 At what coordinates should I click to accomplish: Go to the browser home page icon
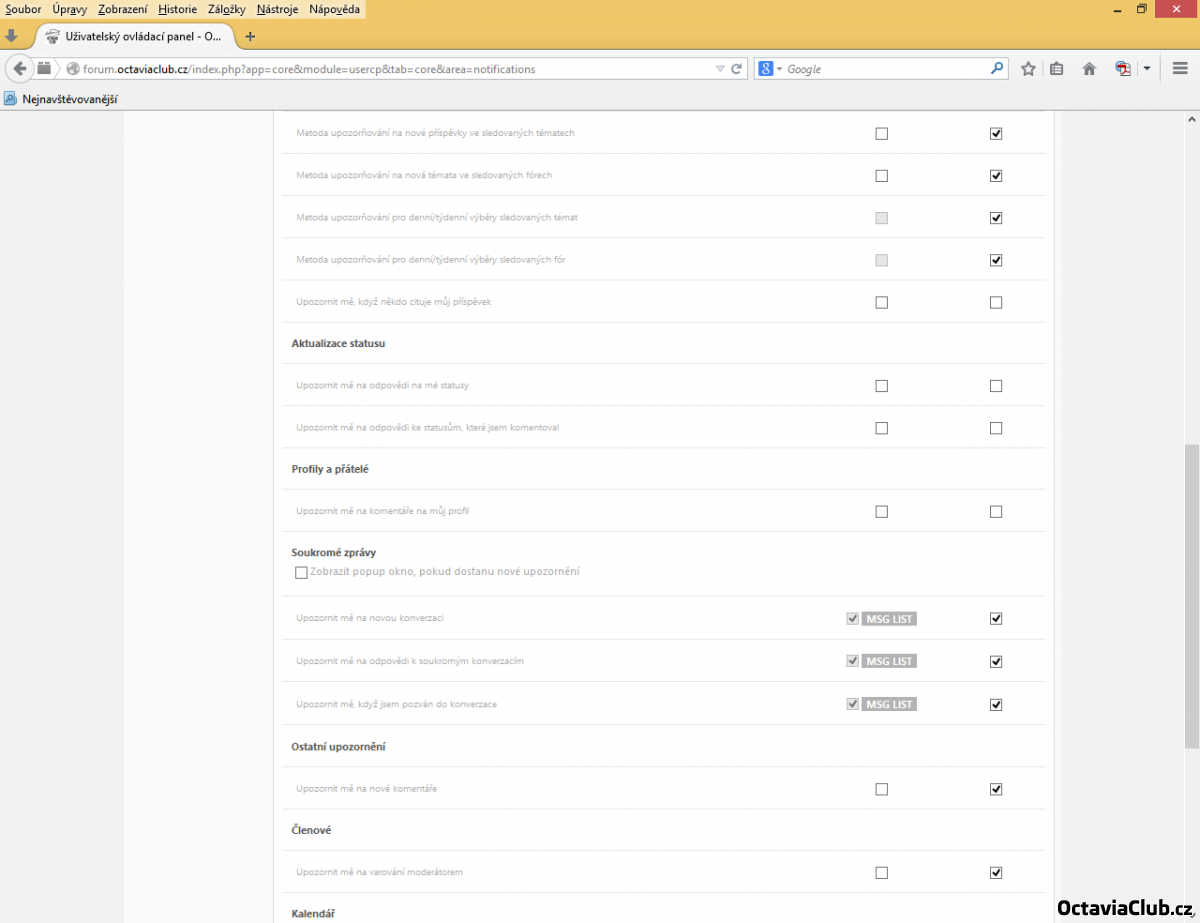point(1090,69)
